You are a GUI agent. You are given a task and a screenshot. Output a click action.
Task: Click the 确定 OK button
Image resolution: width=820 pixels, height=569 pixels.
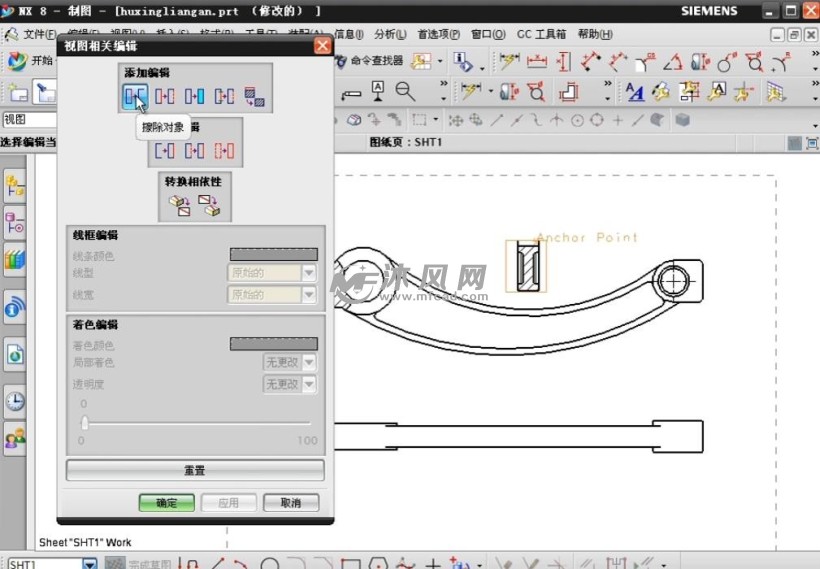coord(167,503)
